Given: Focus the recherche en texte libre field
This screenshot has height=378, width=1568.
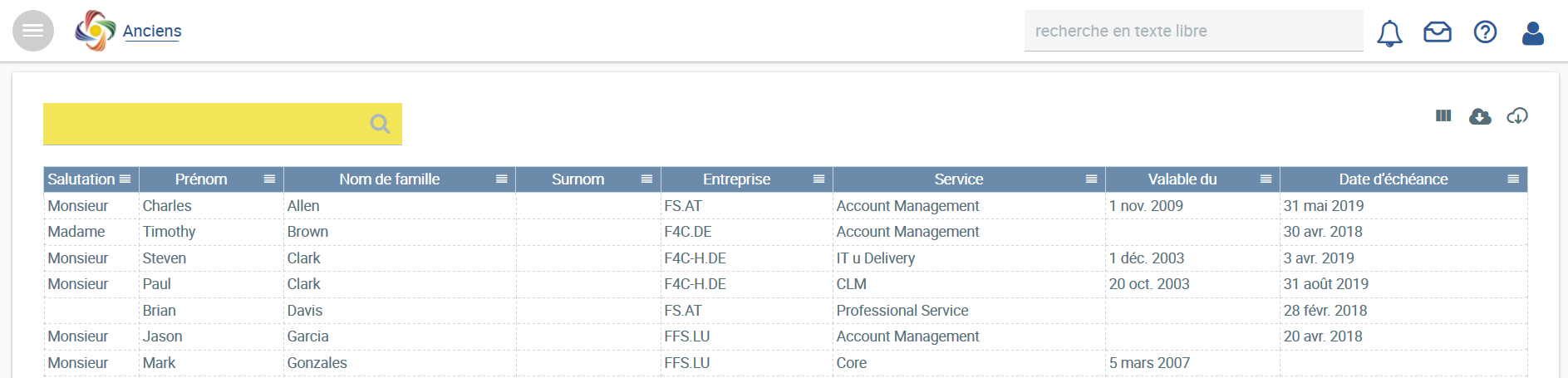Looking at the screenshot, I should tap(1193, 31).
